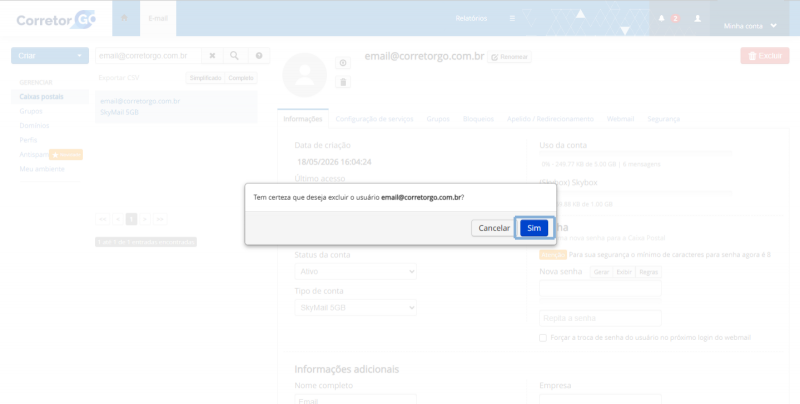Click the Nova senha input field

click(600, 288)
